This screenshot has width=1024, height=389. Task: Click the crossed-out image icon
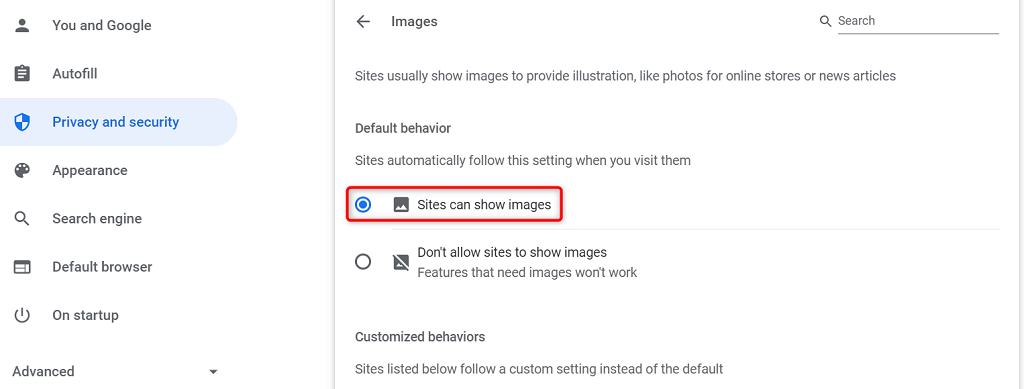401,262
